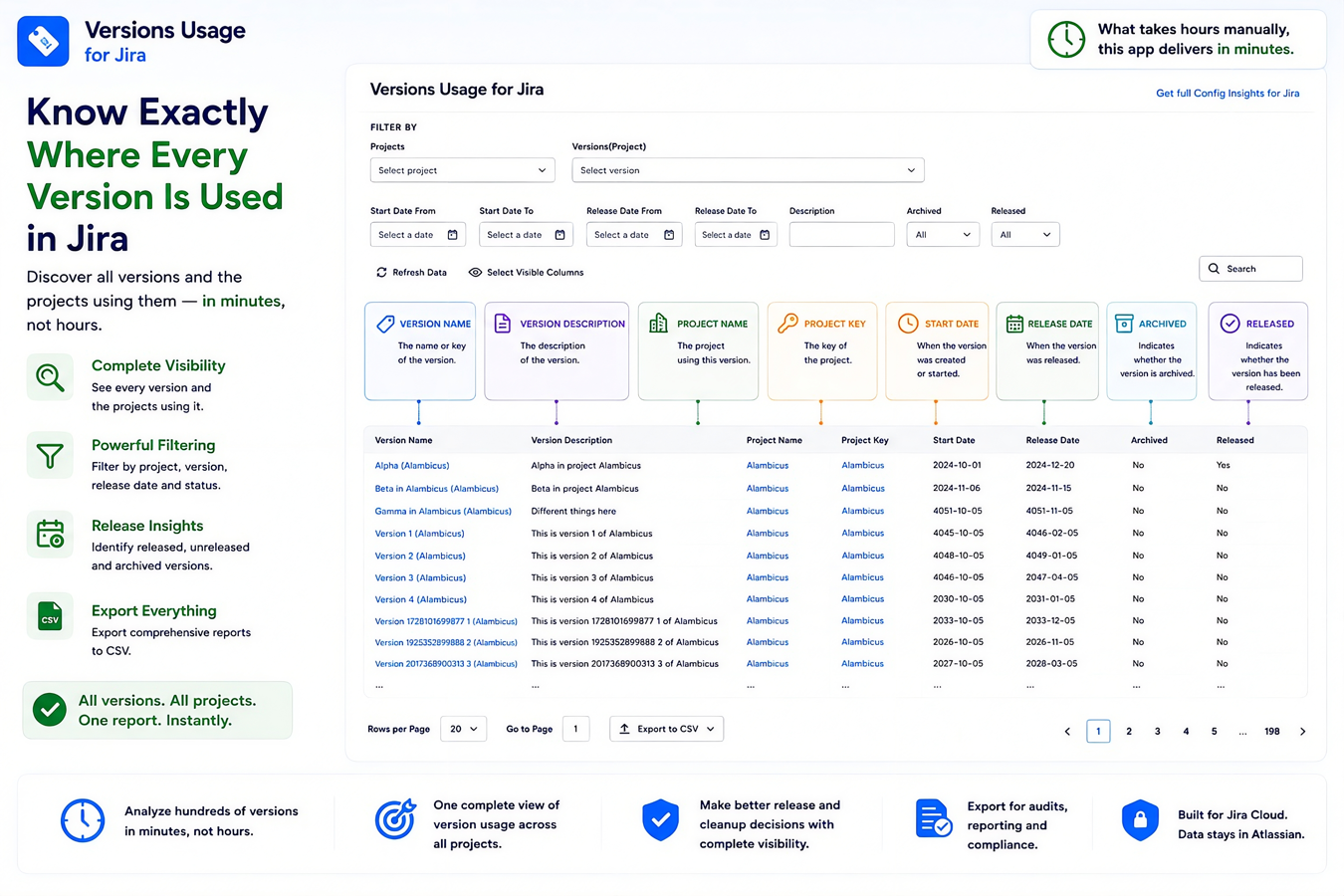The height and width of the screenshot is (896, 1344).
Task: Open the Archived filter dropdown
Action: pyautogui.click(x=943, y=235)
